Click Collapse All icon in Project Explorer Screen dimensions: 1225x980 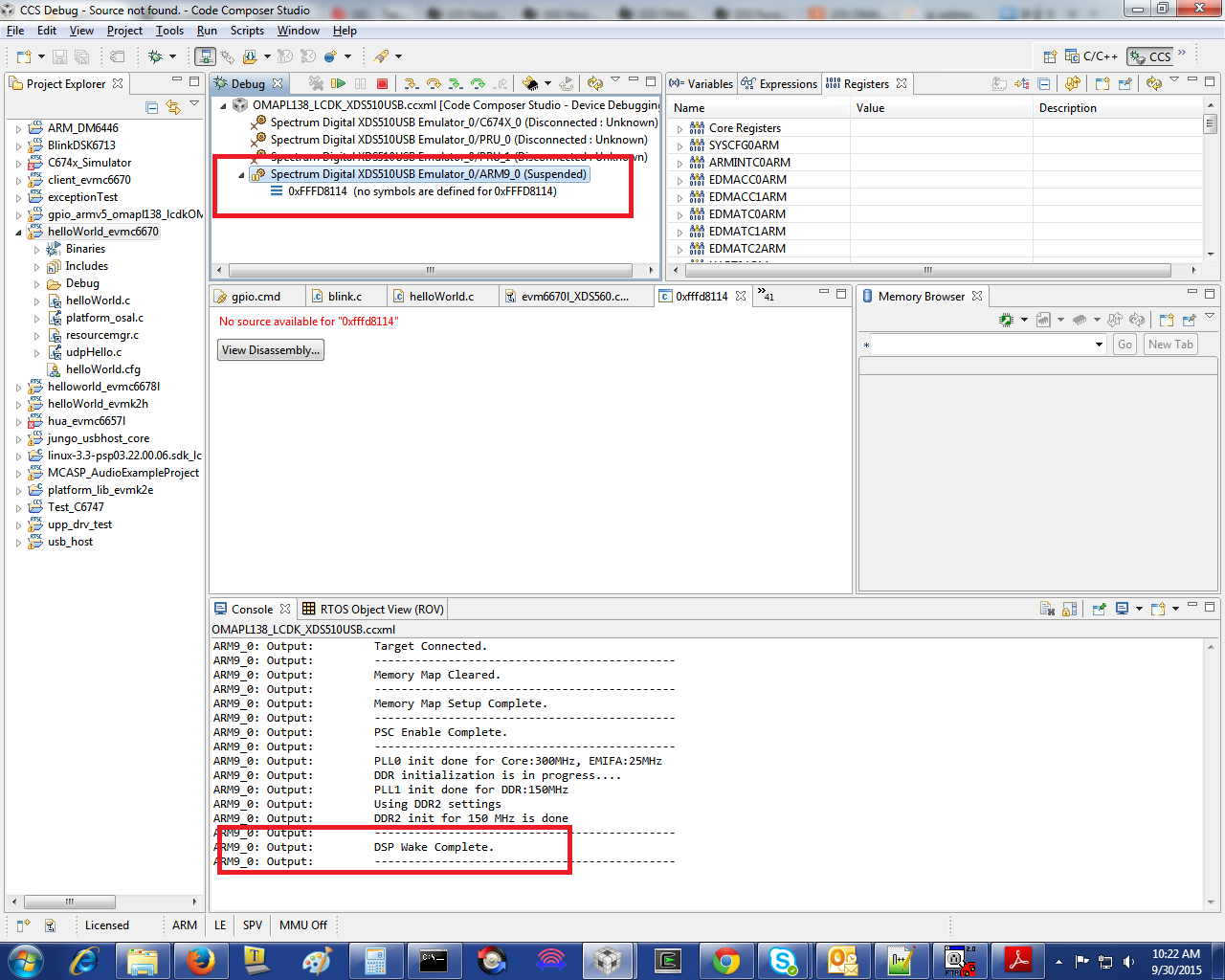click(x=151, y=107)
